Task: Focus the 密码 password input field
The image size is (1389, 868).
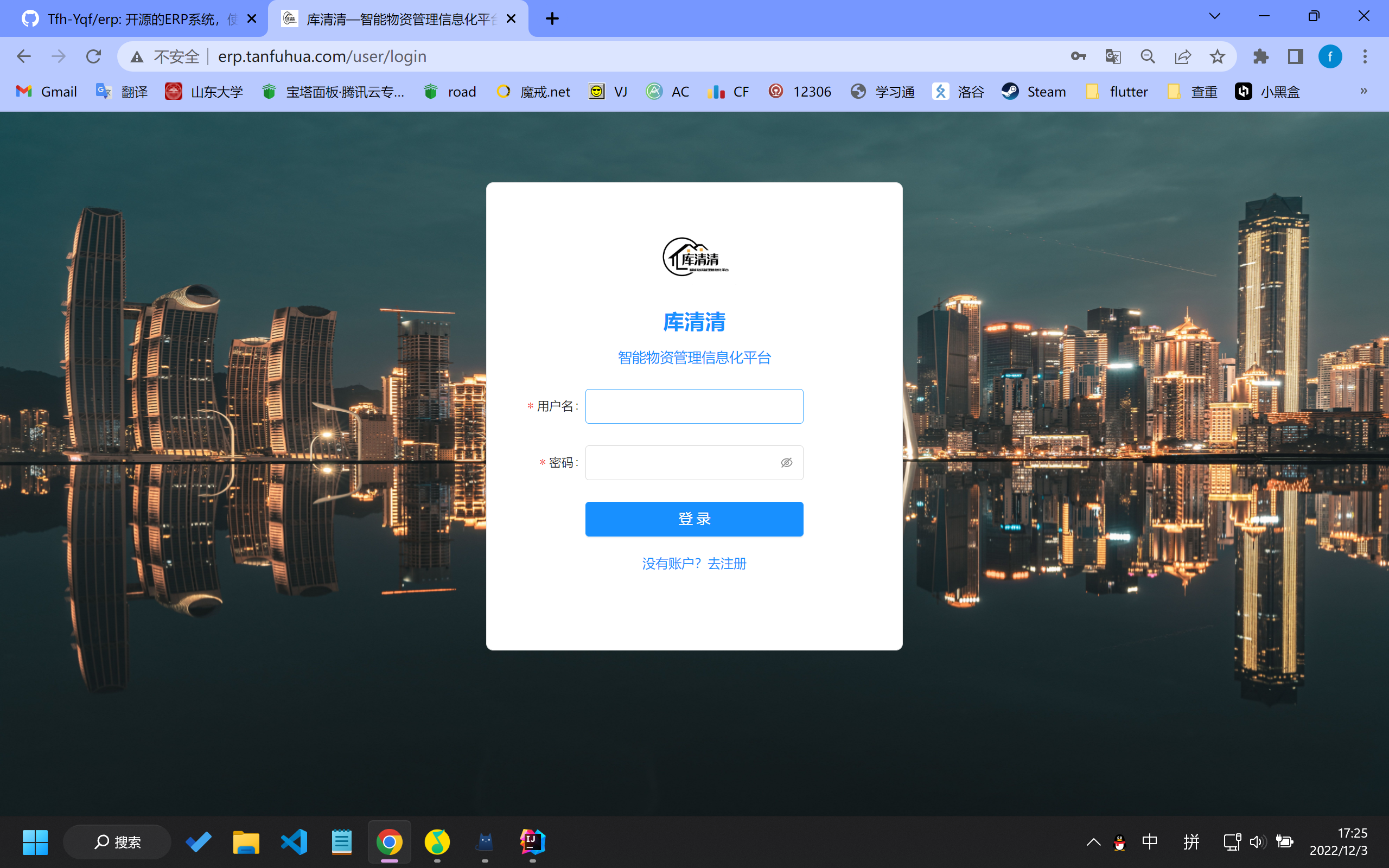Action: click(680, 463)
